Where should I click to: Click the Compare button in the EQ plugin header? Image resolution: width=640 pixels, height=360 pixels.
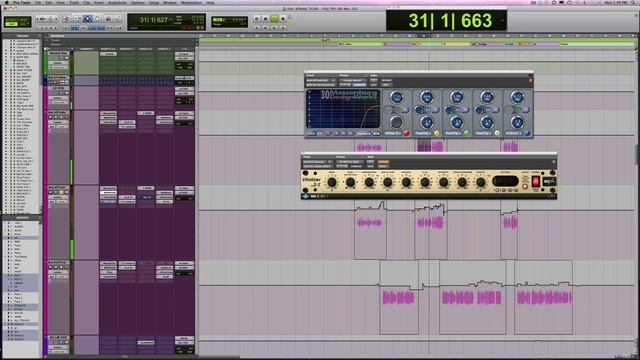coord(360,84)
